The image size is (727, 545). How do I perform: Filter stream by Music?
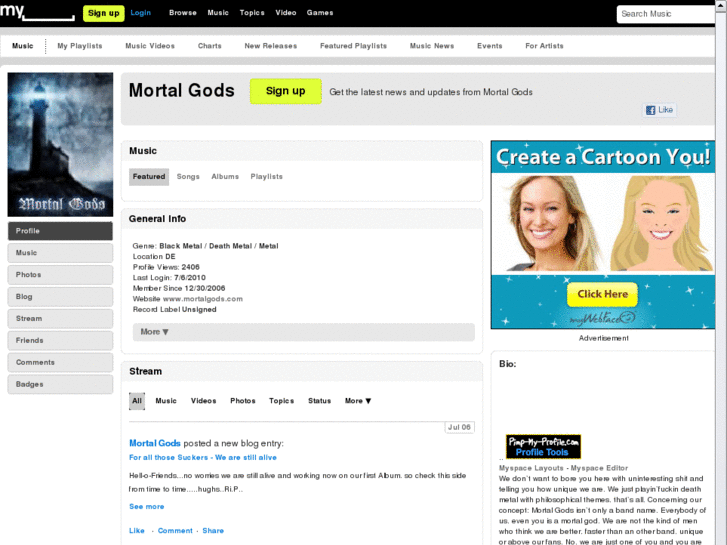[x=166, y=401]
